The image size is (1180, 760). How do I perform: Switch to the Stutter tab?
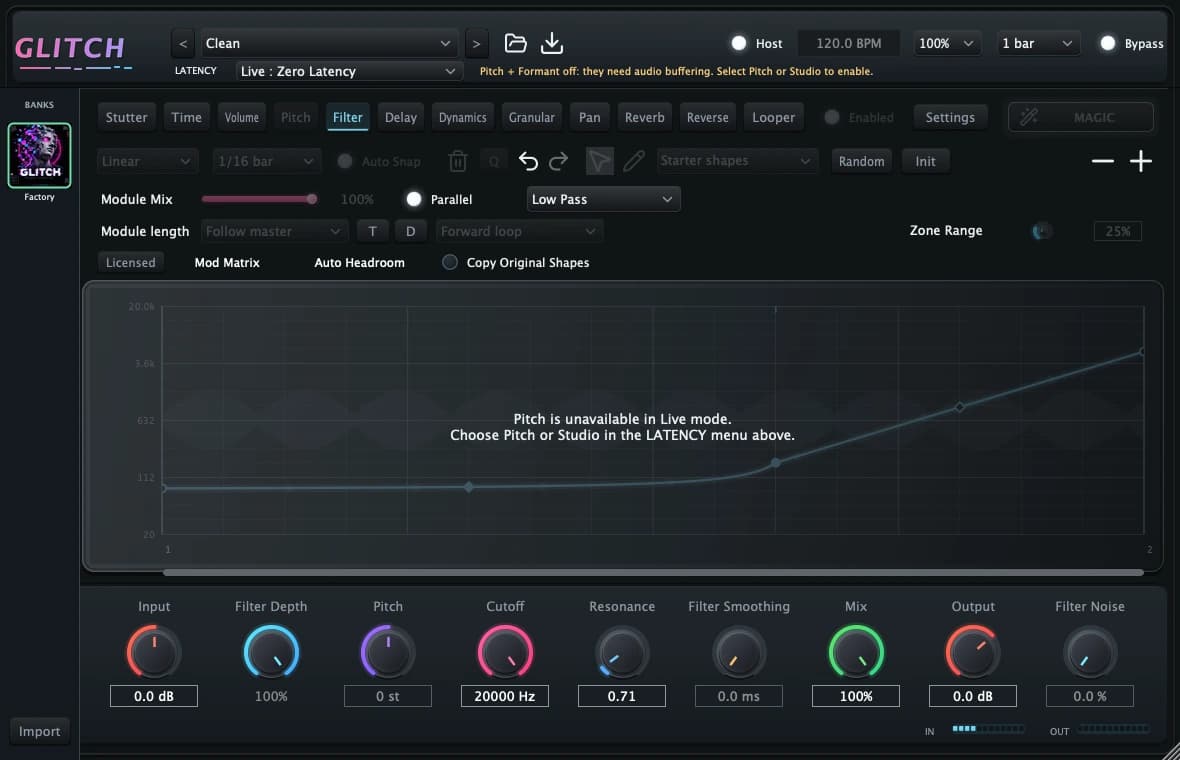126,117
